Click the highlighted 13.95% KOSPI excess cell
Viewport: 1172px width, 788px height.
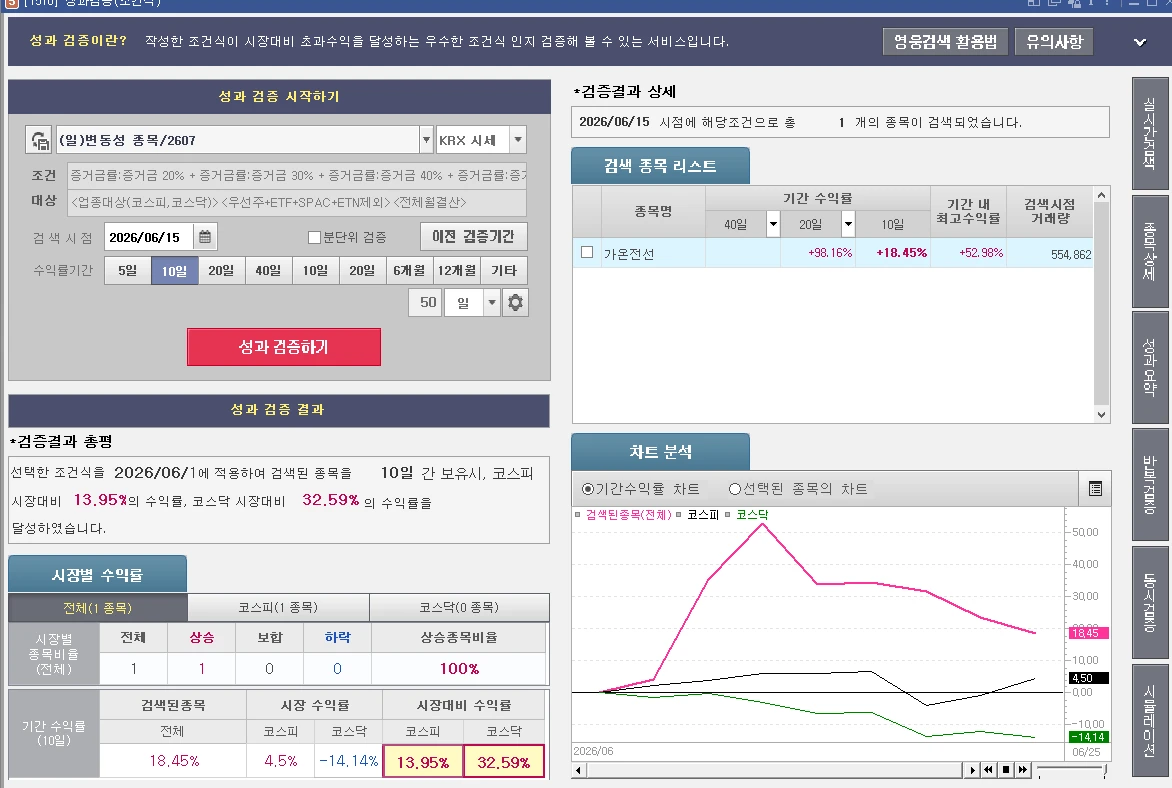click(x=423, y=762)
